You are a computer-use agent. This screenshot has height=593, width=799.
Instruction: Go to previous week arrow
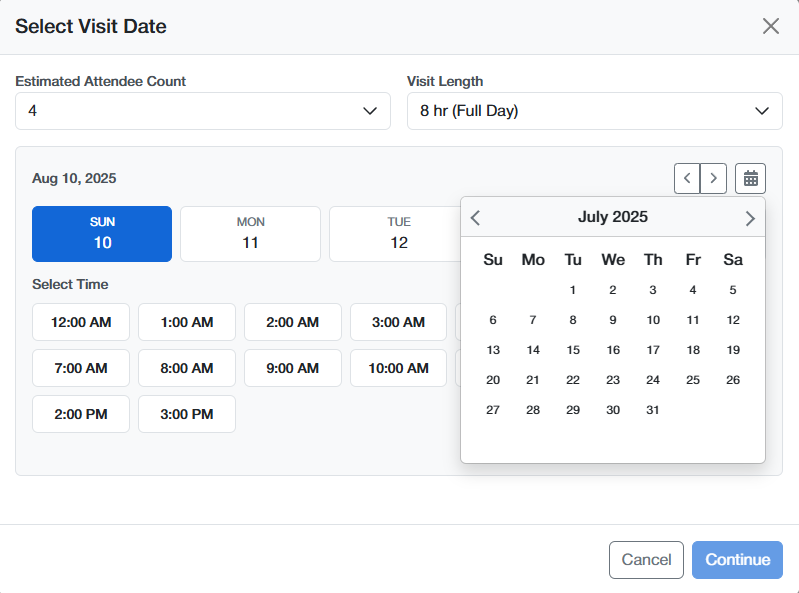[x=687, y=179]
